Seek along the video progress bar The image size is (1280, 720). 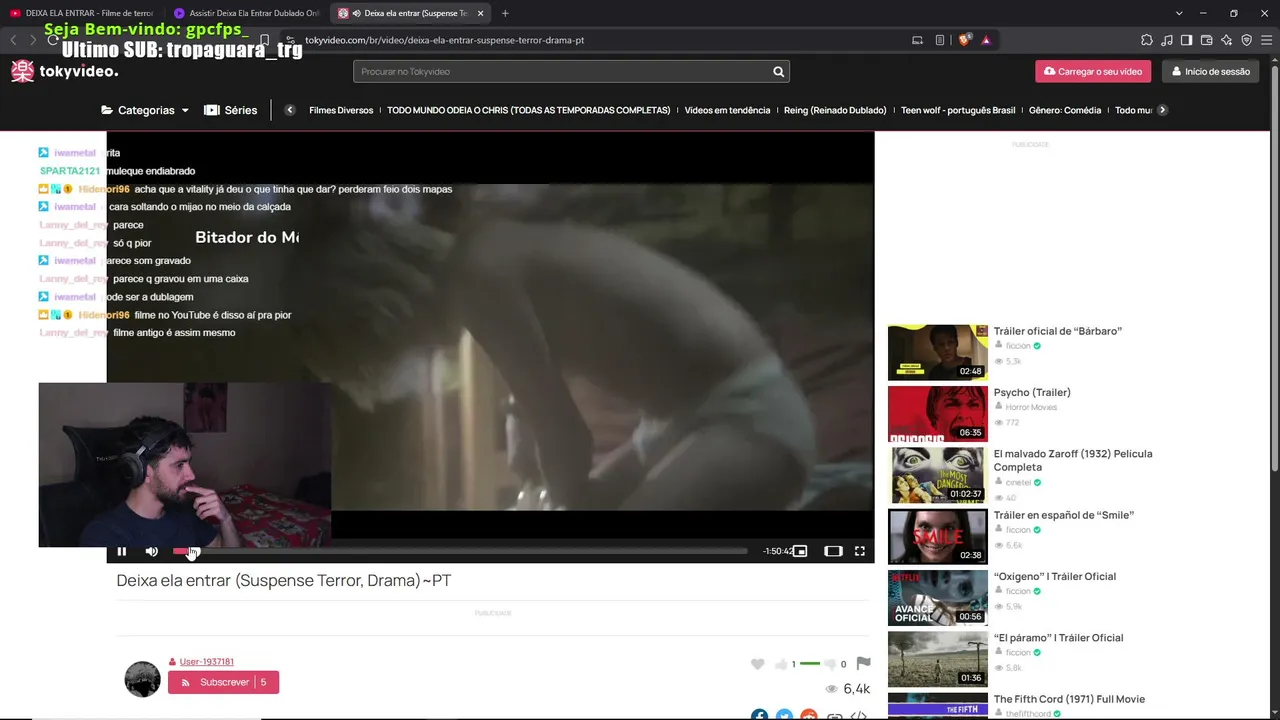point(460,551)
